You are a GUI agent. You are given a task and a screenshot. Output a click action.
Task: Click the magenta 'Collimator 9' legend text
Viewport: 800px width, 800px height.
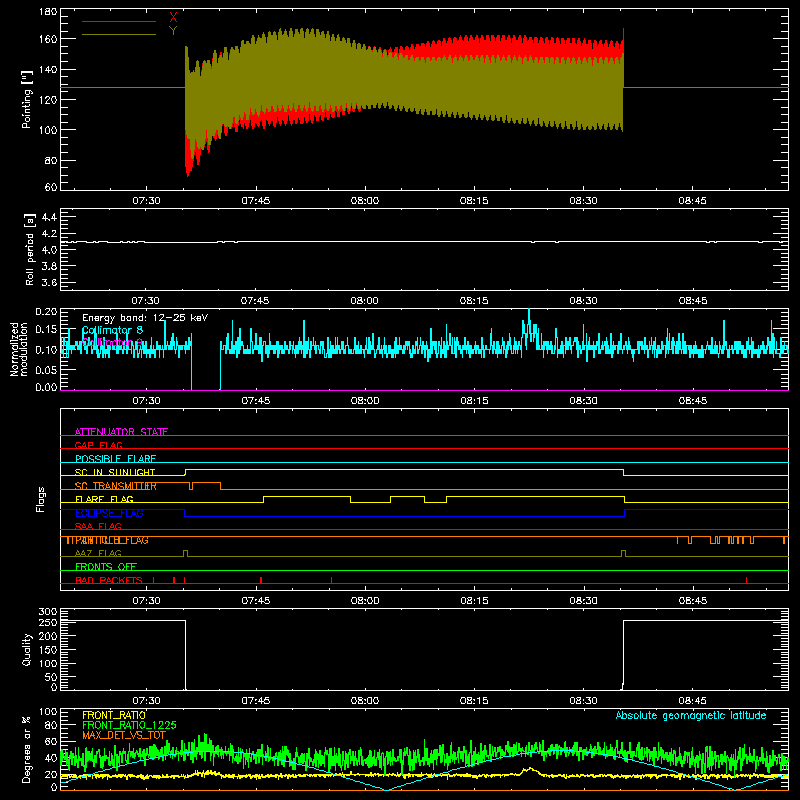click(x=112, y=342)
